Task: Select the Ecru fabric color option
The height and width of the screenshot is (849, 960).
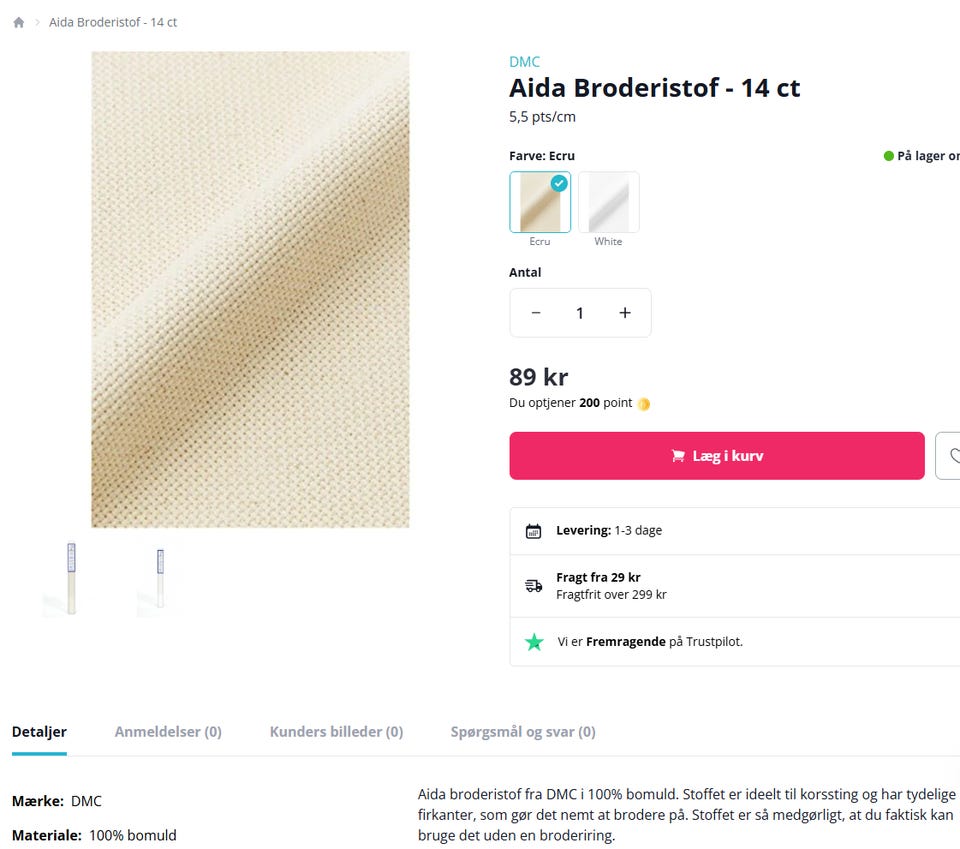Action: pyautogui.click(x=540, y=201)
